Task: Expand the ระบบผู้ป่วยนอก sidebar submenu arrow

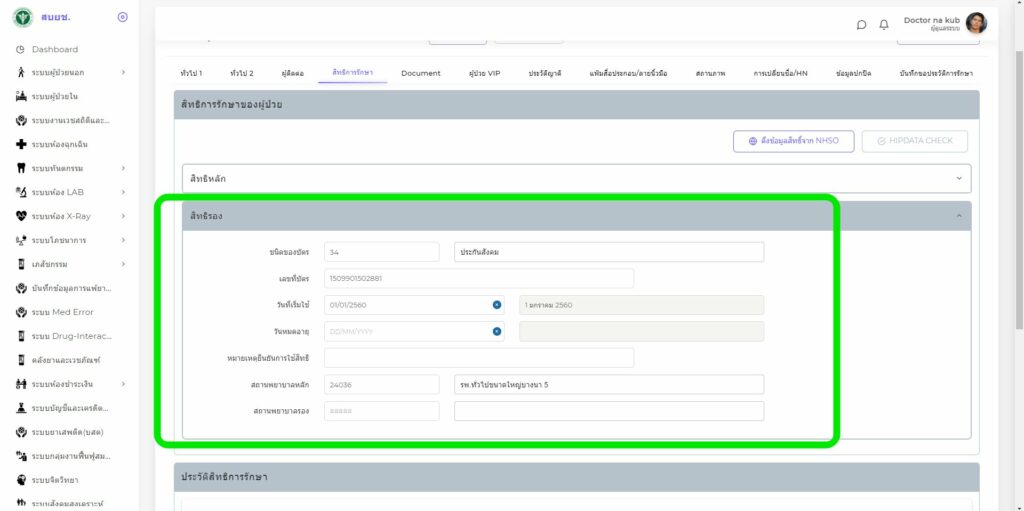Action: coord(123,72)
